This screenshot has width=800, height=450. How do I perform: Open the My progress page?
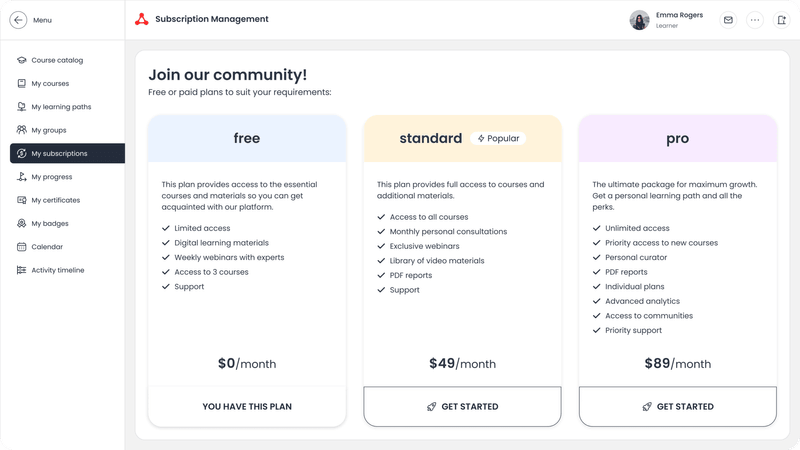click(51, 177)
